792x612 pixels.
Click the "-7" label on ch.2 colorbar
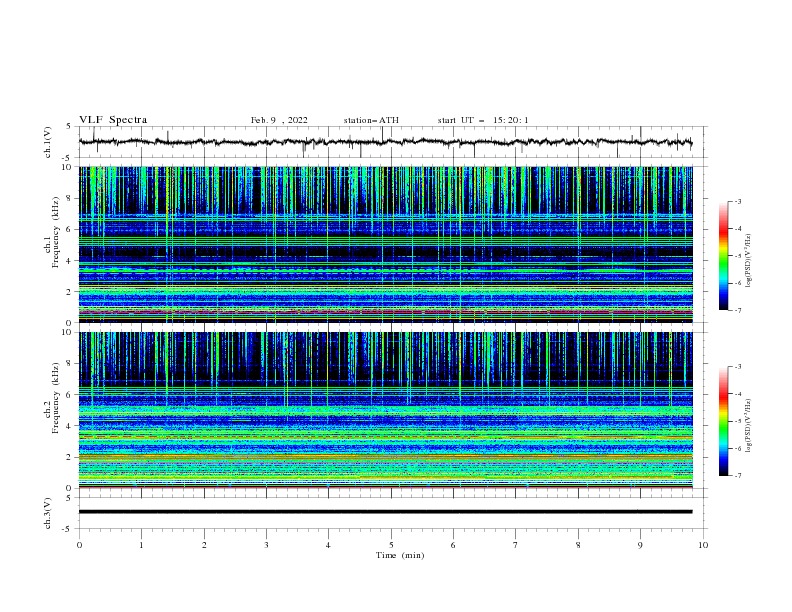(x=738, y=476)
